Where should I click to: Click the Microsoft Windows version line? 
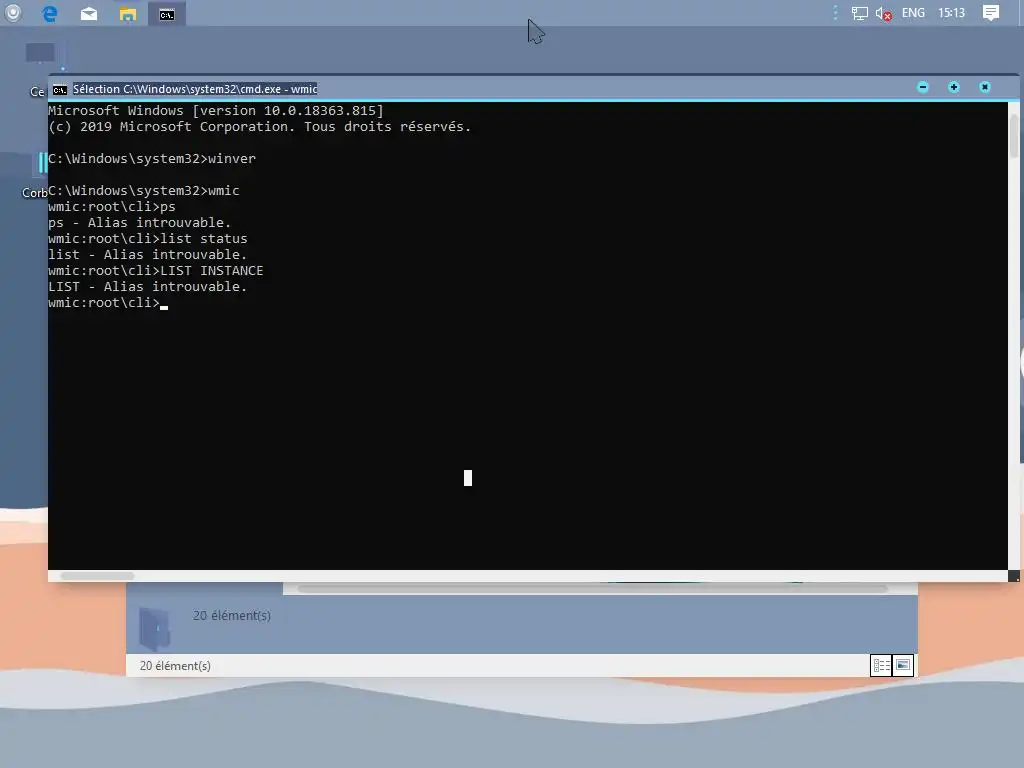tap(216, 111)
